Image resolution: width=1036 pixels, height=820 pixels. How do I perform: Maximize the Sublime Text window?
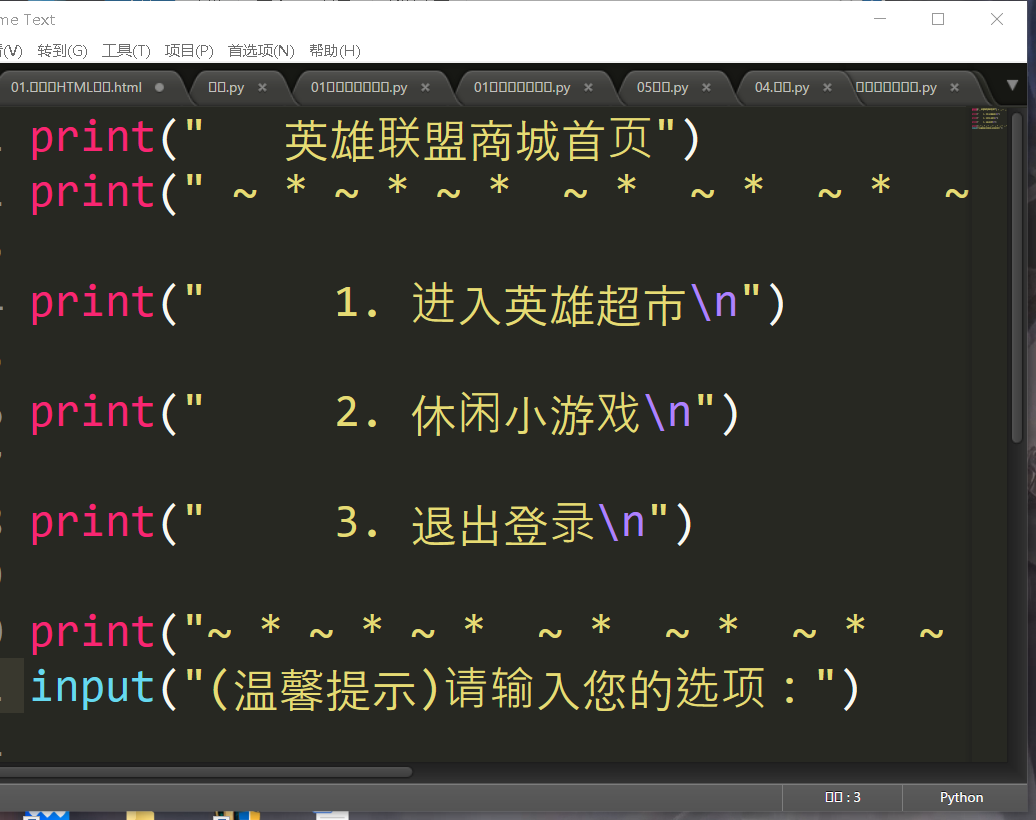[x=938, y=19]
